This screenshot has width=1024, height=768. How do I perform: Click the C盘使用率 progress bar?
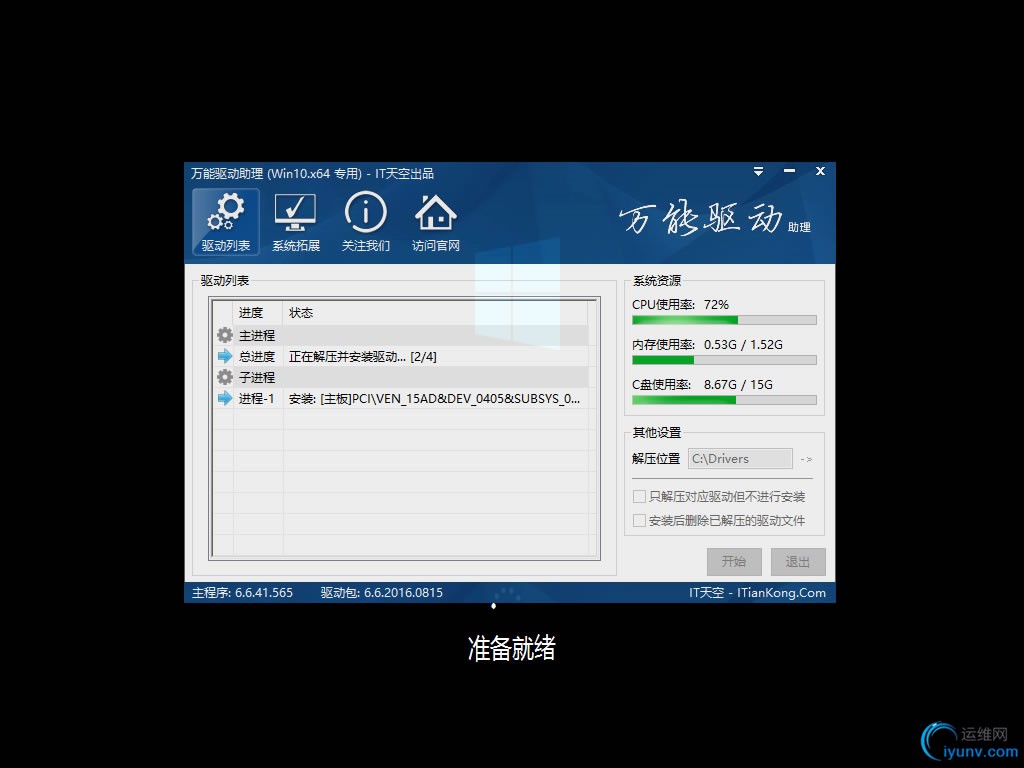pos(724,400)
